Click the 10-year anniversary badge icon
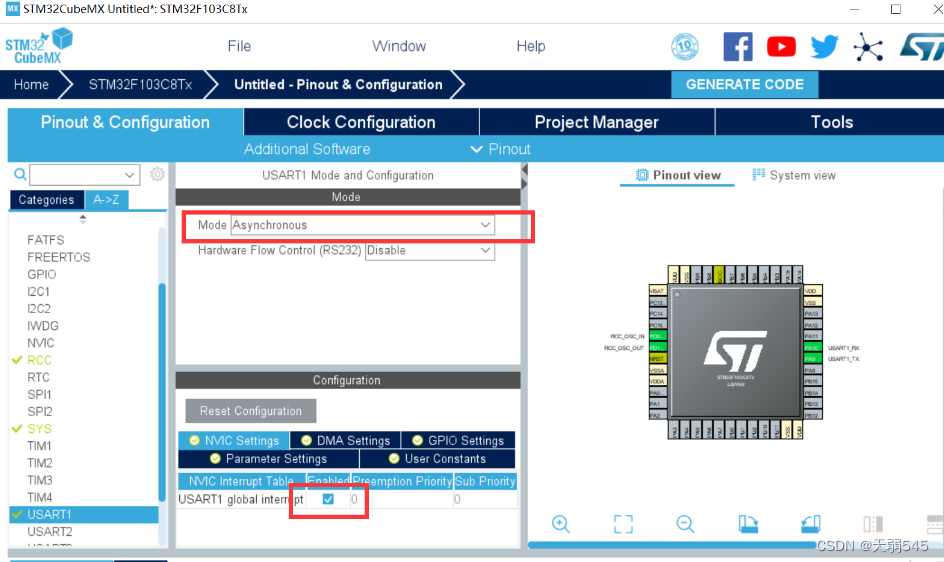Screen dimensions: 944x562 coord(685,46)
